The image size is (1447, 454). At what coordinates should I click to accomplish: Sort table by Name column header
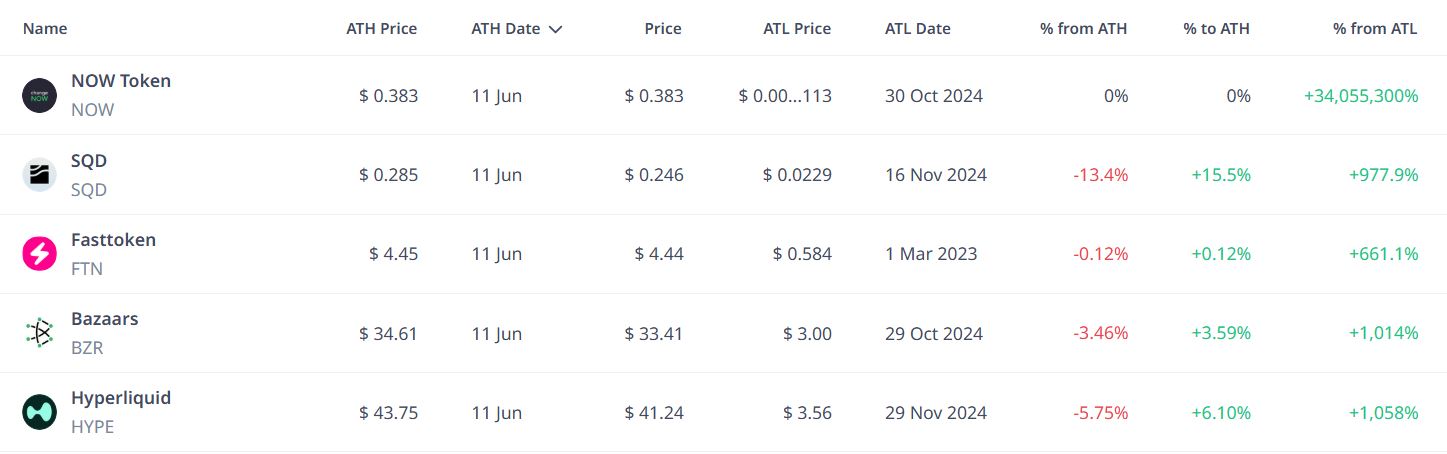pos(45,28)
